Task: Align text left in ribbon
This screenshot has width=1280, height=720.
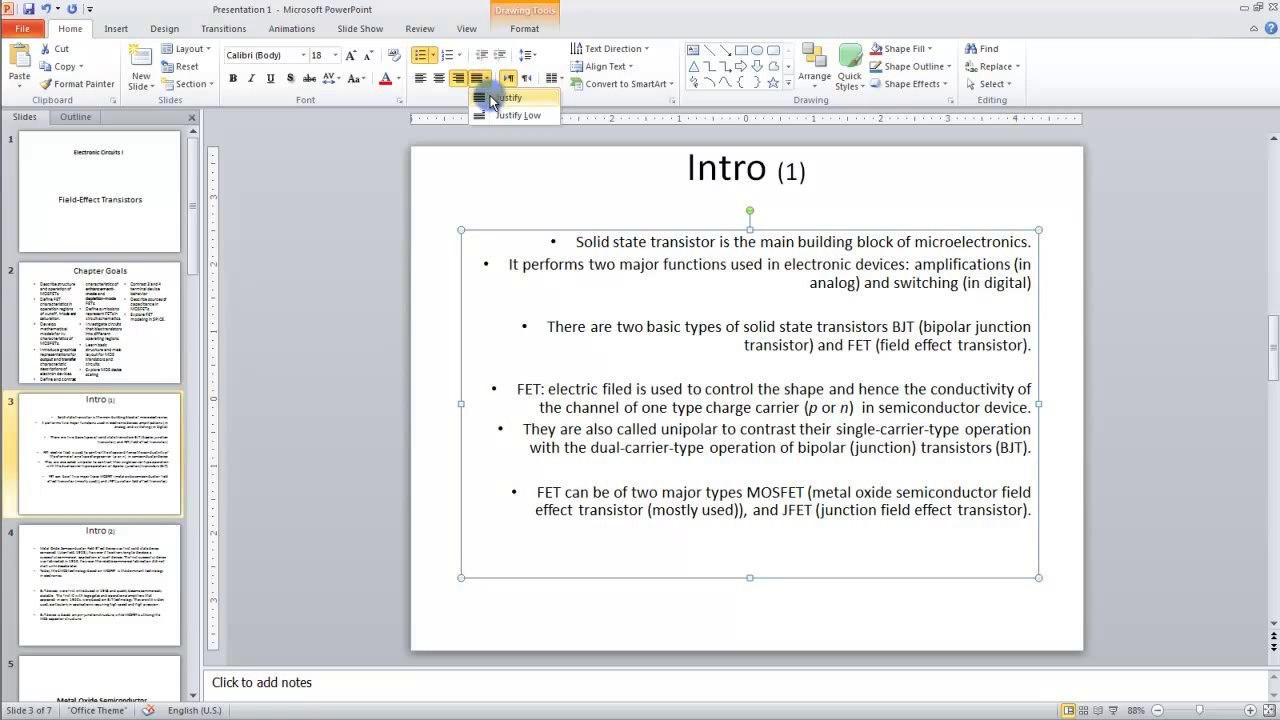Action: coord(420,78)
